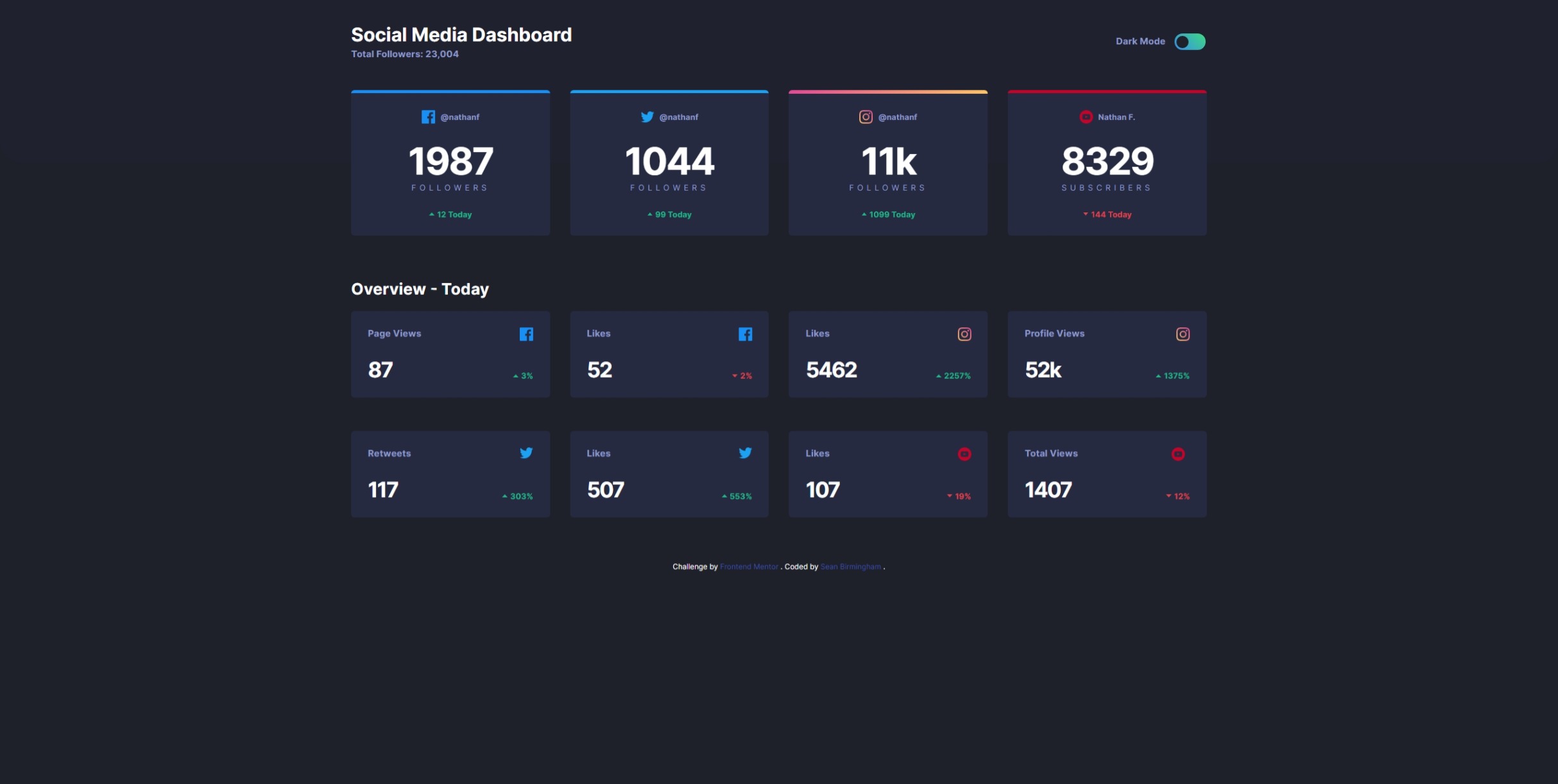Open the Frontend Mentor link
1558x784 pixels.
pos(749,567)
